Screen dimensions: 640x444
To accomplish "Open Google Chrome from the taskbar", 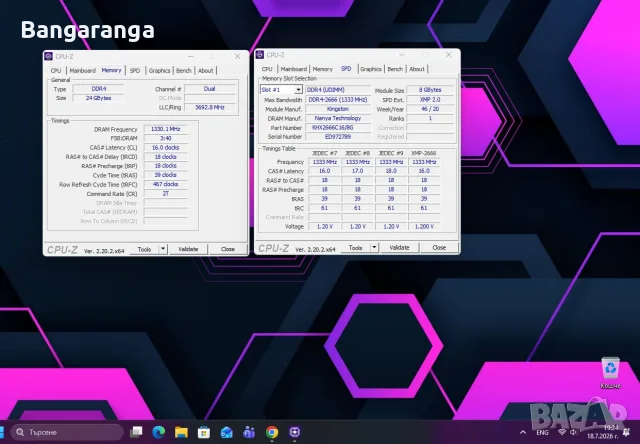I will point(272,432).
